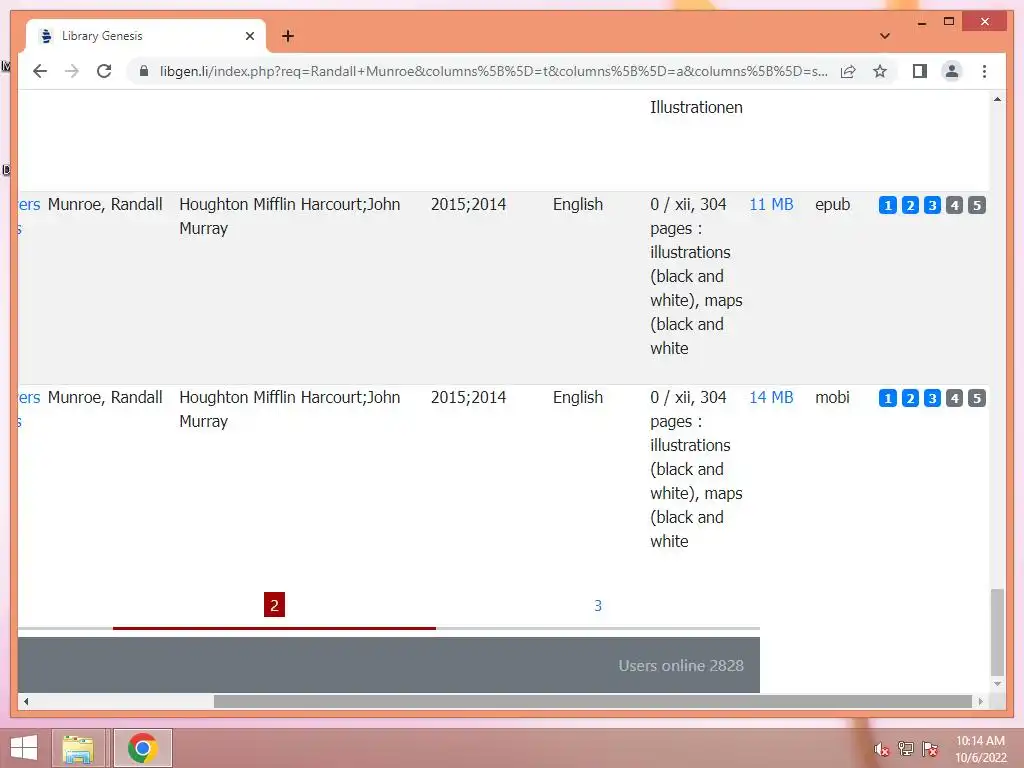Click the Users online 2828 text
Image resolution: width=1024 pixels, height=768 pixels.
point(680,665)
